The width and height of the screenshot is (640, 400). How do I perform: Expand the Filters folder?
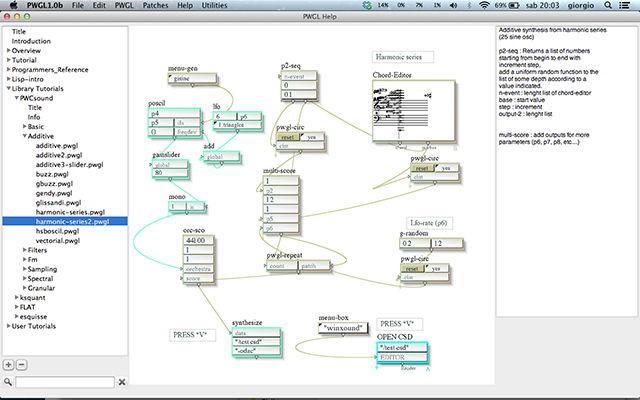coord(24,250)
